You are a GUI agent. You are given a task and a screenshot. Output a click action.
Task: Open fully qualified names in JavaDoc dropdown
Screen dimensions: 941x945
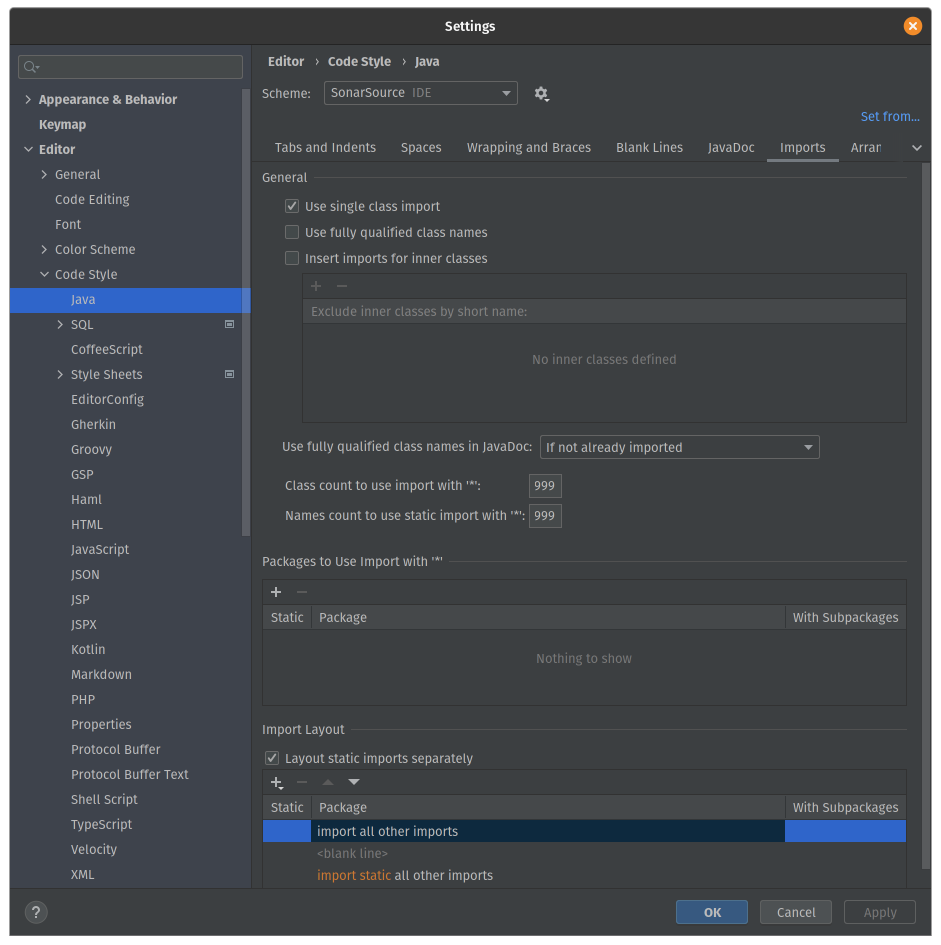tap(679, 447)
